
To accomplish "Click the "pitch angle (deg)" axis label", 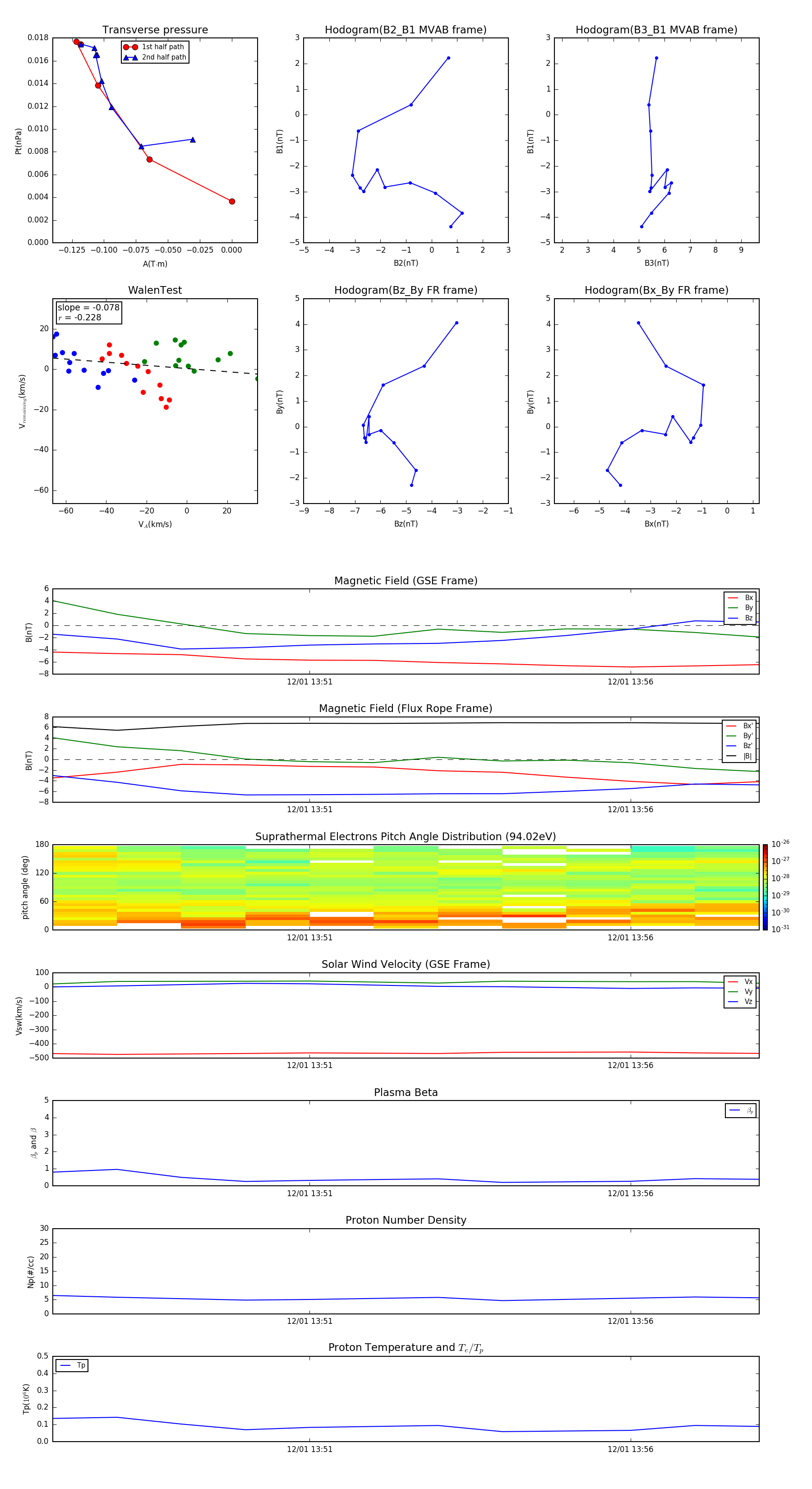I will [25, 887].
